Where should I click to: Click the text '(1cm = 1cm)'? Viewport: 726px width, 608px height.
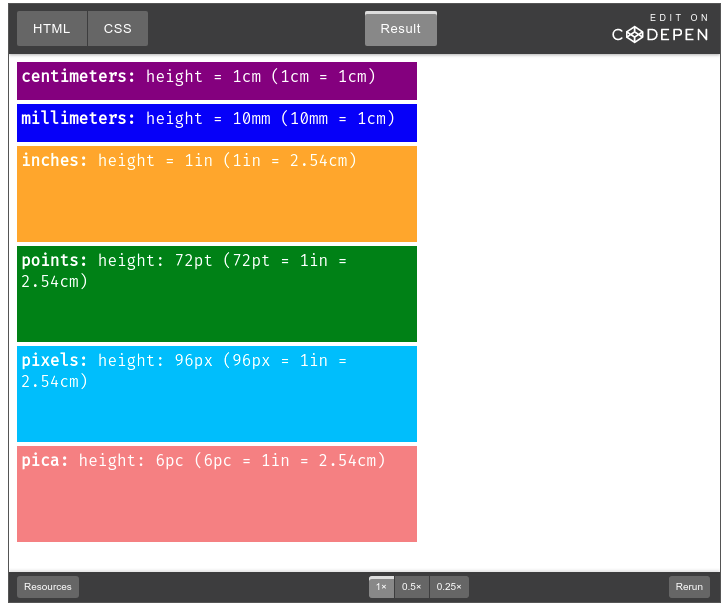323,76
